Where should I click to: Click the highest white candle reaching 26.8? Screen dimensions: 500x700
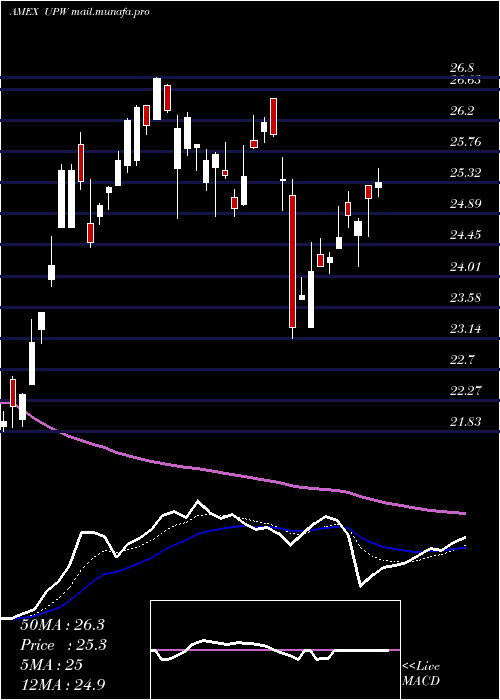point(157,99)
